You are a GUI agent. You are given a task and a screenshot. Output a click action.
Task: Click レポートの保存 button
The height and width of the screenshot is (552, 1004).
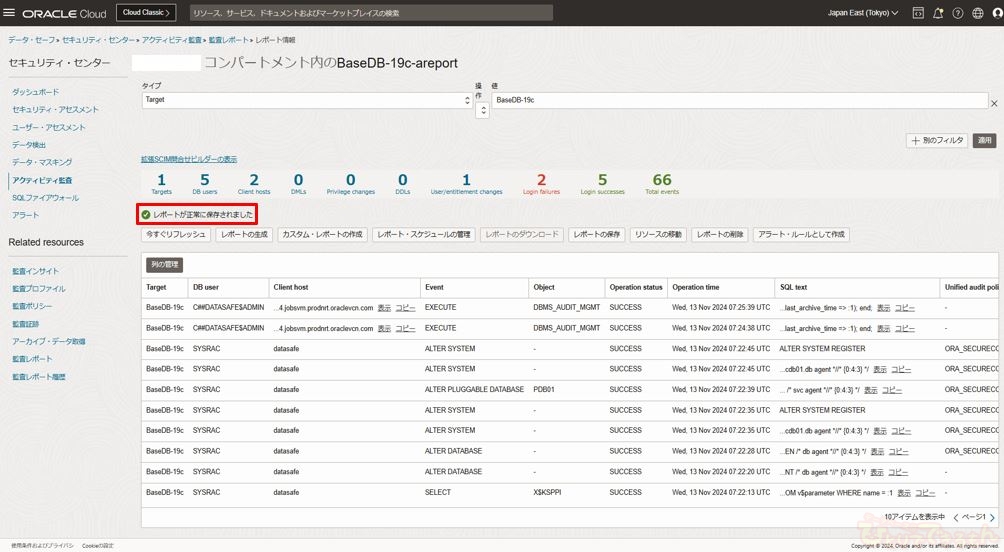click(597, 234)
